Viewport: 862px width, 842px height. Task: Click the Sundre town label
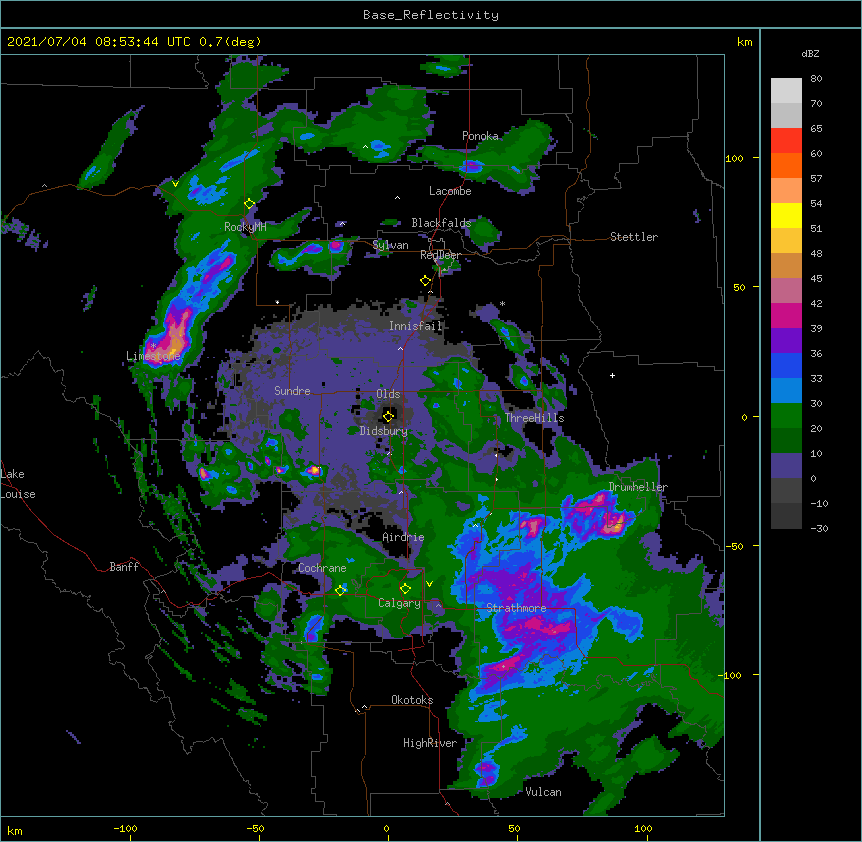(292, 391)
